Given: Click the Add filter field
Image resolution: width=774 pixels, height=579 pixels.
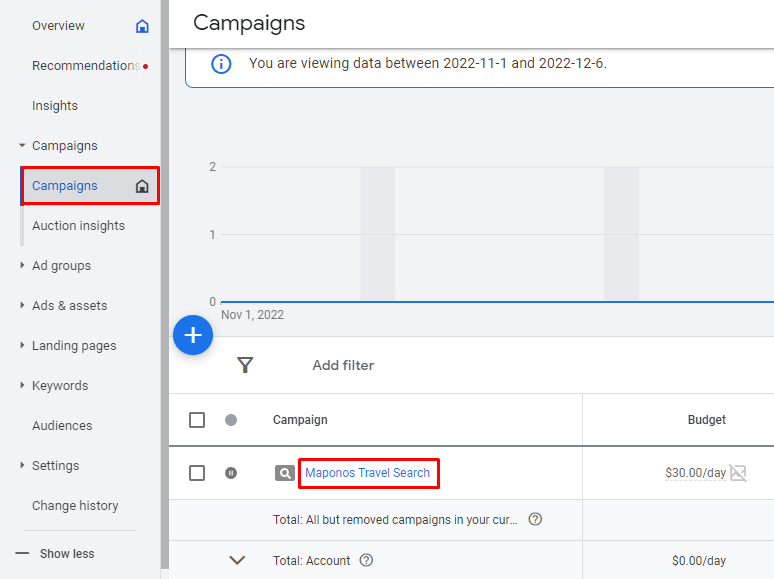Looking at the screenshot, I should (343, 365).
